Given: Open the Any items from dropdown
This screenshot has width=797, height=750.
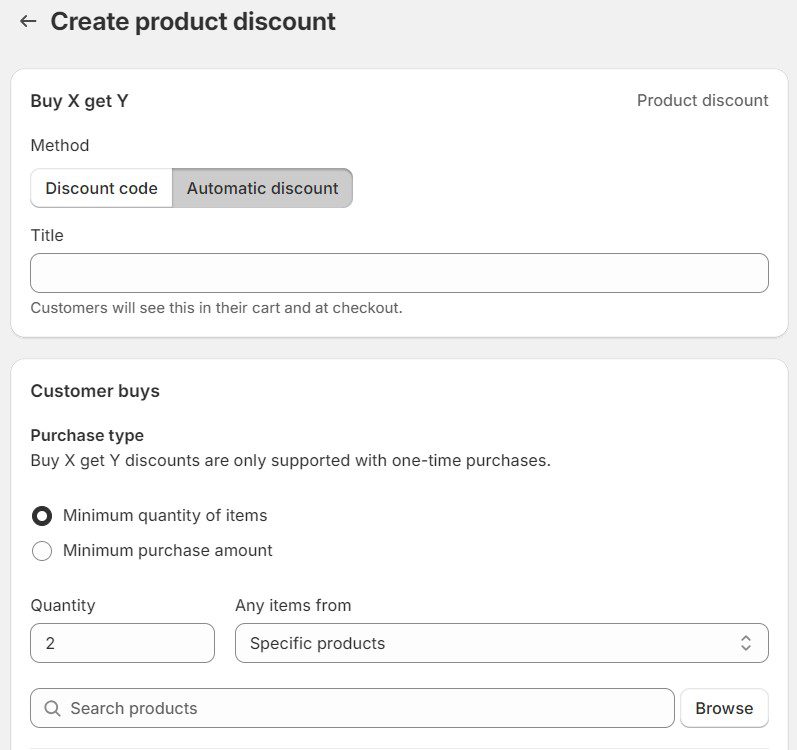Looking at the screenshot, I should coord(500,643).
